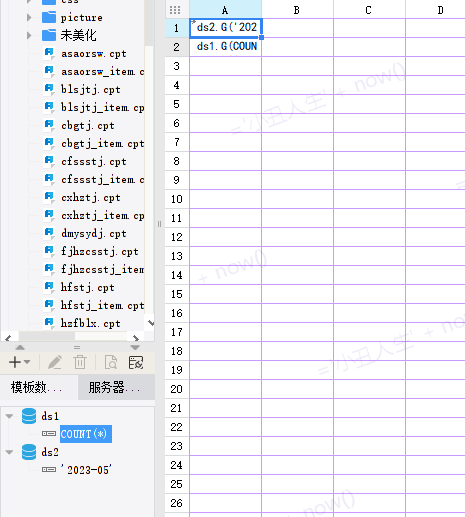Screen dimensions: 465x517
Task: Select column D header
Action: 435,10
